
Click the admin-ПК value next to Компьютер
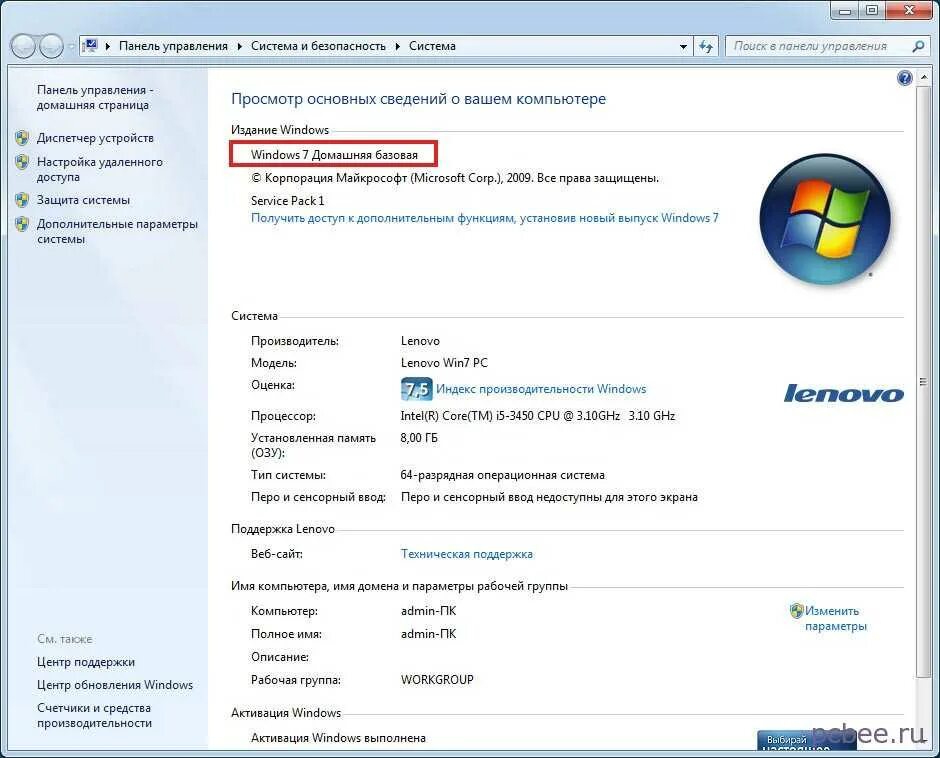coord(428,611)
